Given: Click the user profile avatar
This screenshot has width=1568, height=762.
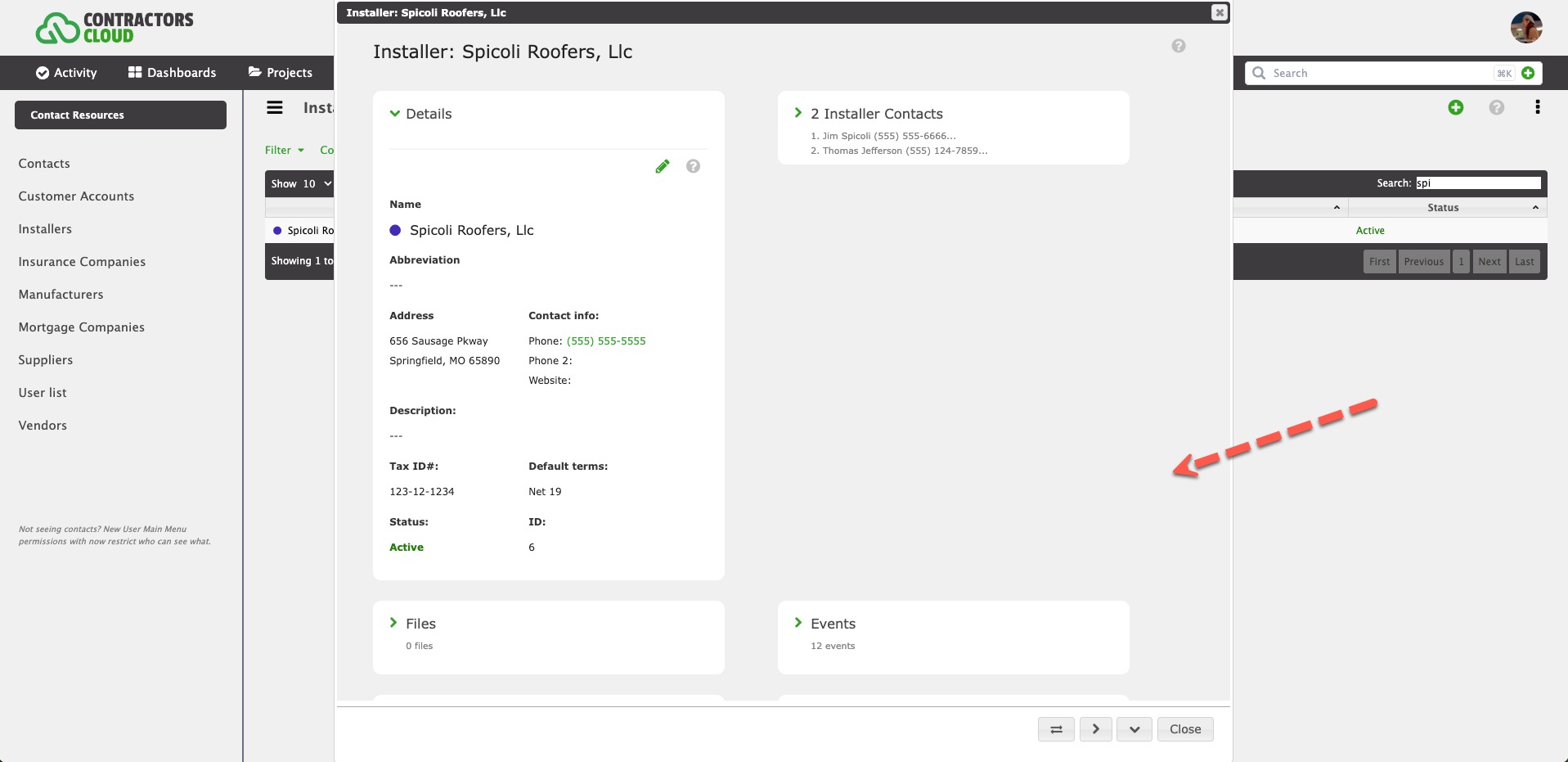Looking at the screenshot, I should point(1526,27).
